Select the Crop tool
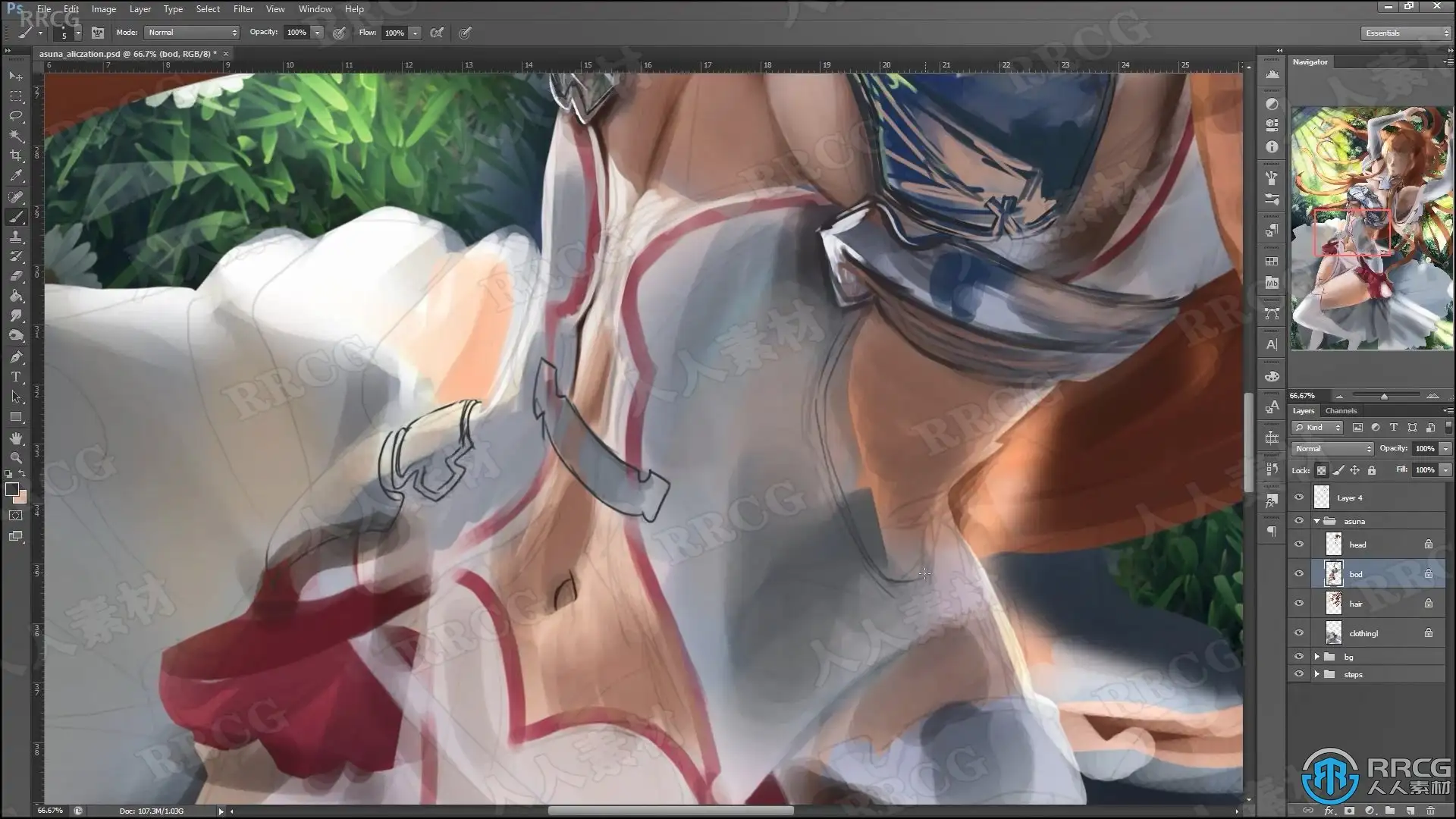The width and height of the screenshot is (1456, 819). (16, 155)
